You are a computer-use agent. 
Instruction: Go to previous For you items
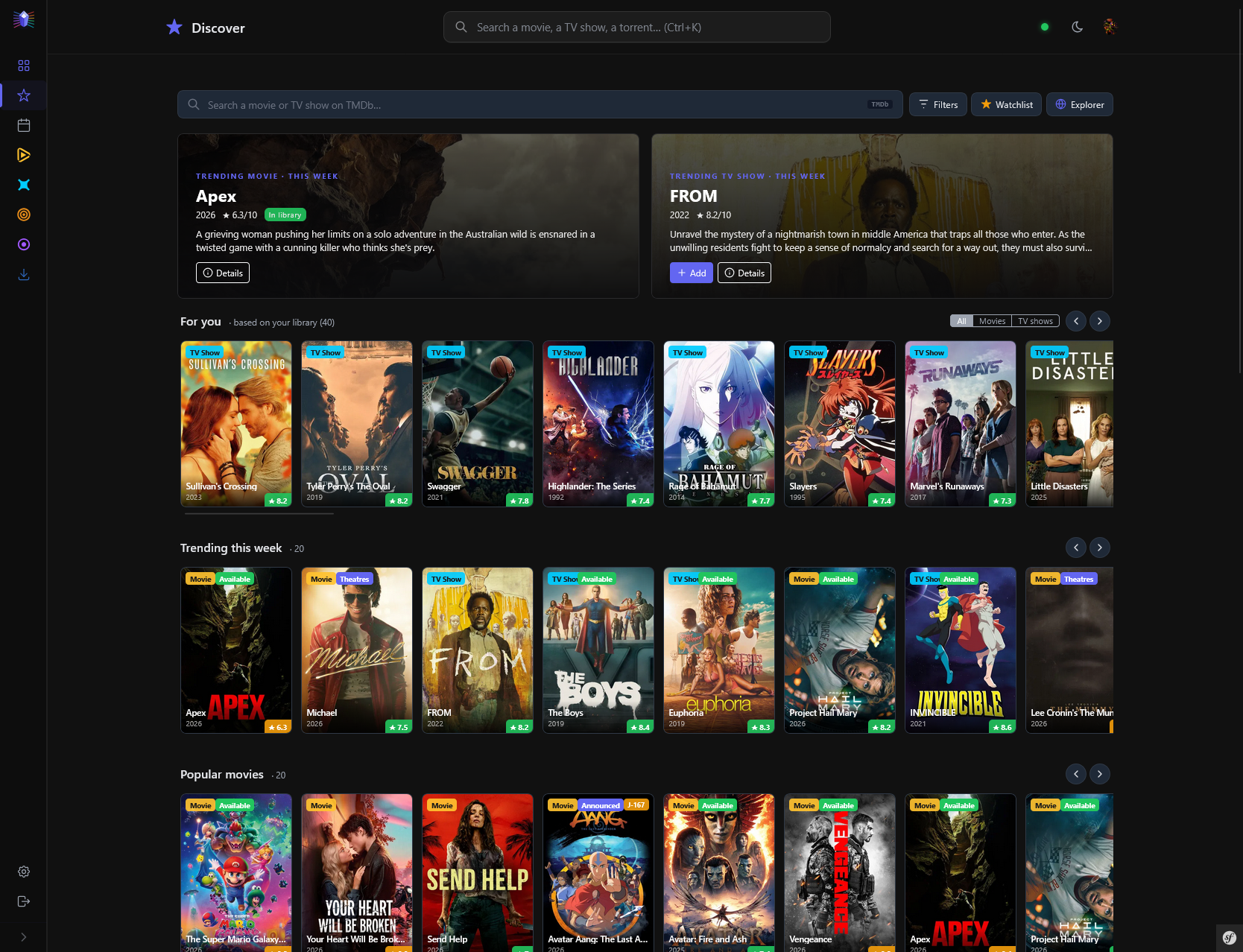(1076, 321)
